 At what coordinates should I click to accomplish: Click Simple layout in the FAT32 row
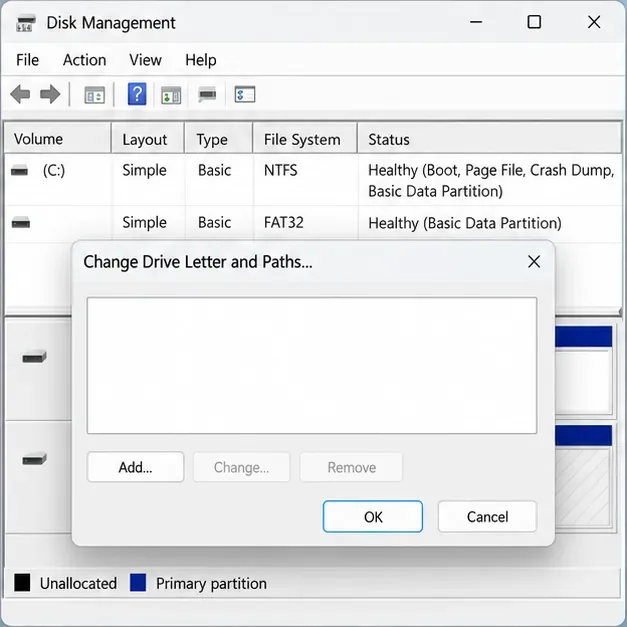click(144, 223)
